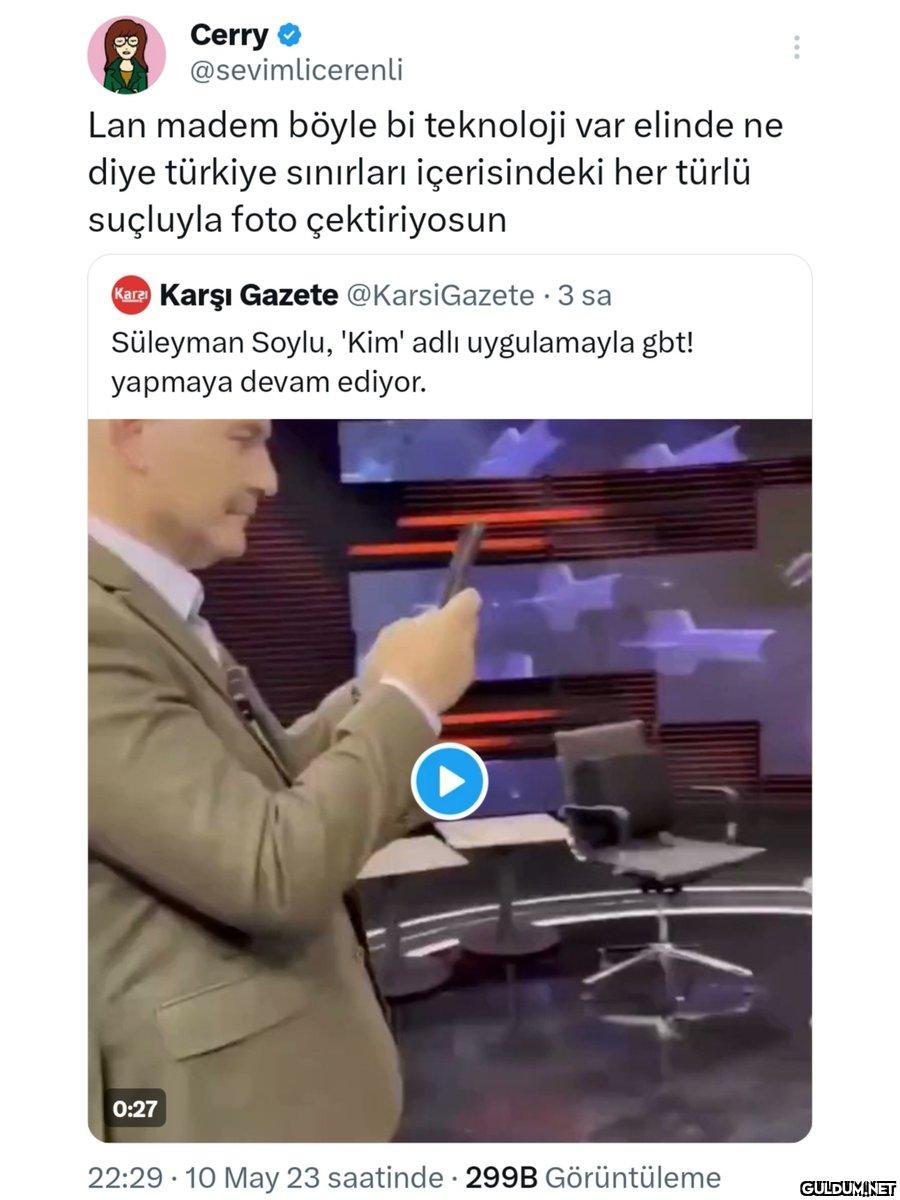Click the 22:29 post time
900x1200 pixels.
(125, 1178)
